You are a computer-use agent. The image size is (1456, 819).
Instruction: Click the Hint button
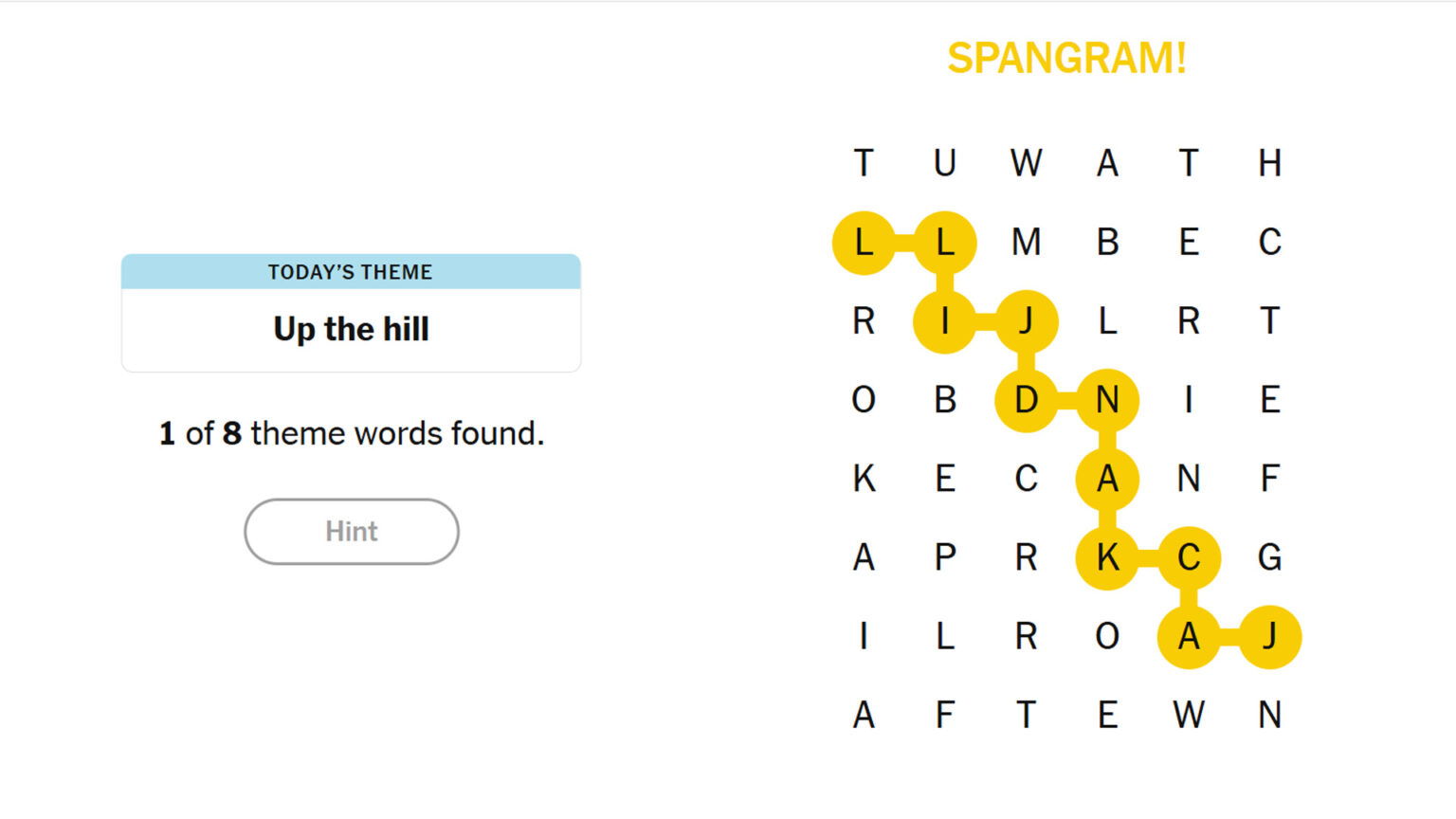(x=352, y=531)
